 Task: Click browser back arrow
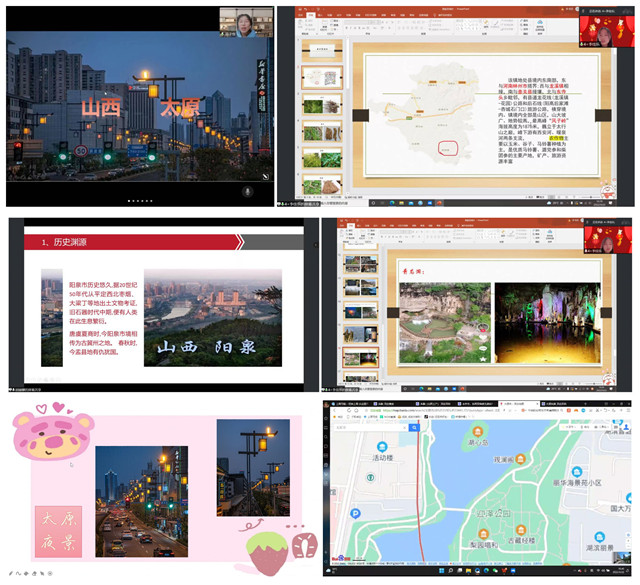click(x=335, y=410)
